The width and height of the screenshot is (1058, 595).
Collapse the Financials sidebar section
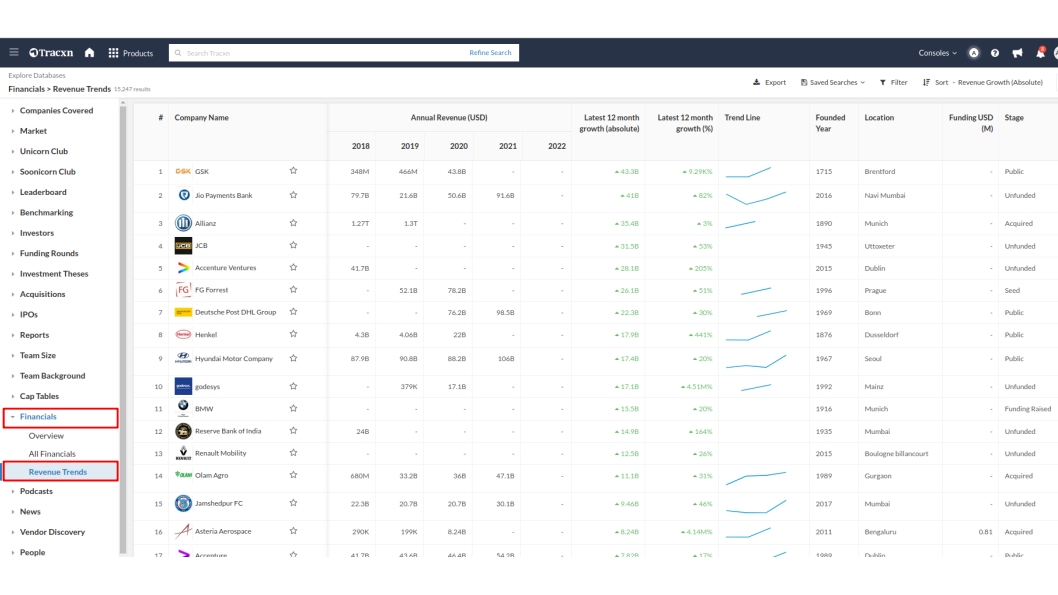tap(38, 416)
